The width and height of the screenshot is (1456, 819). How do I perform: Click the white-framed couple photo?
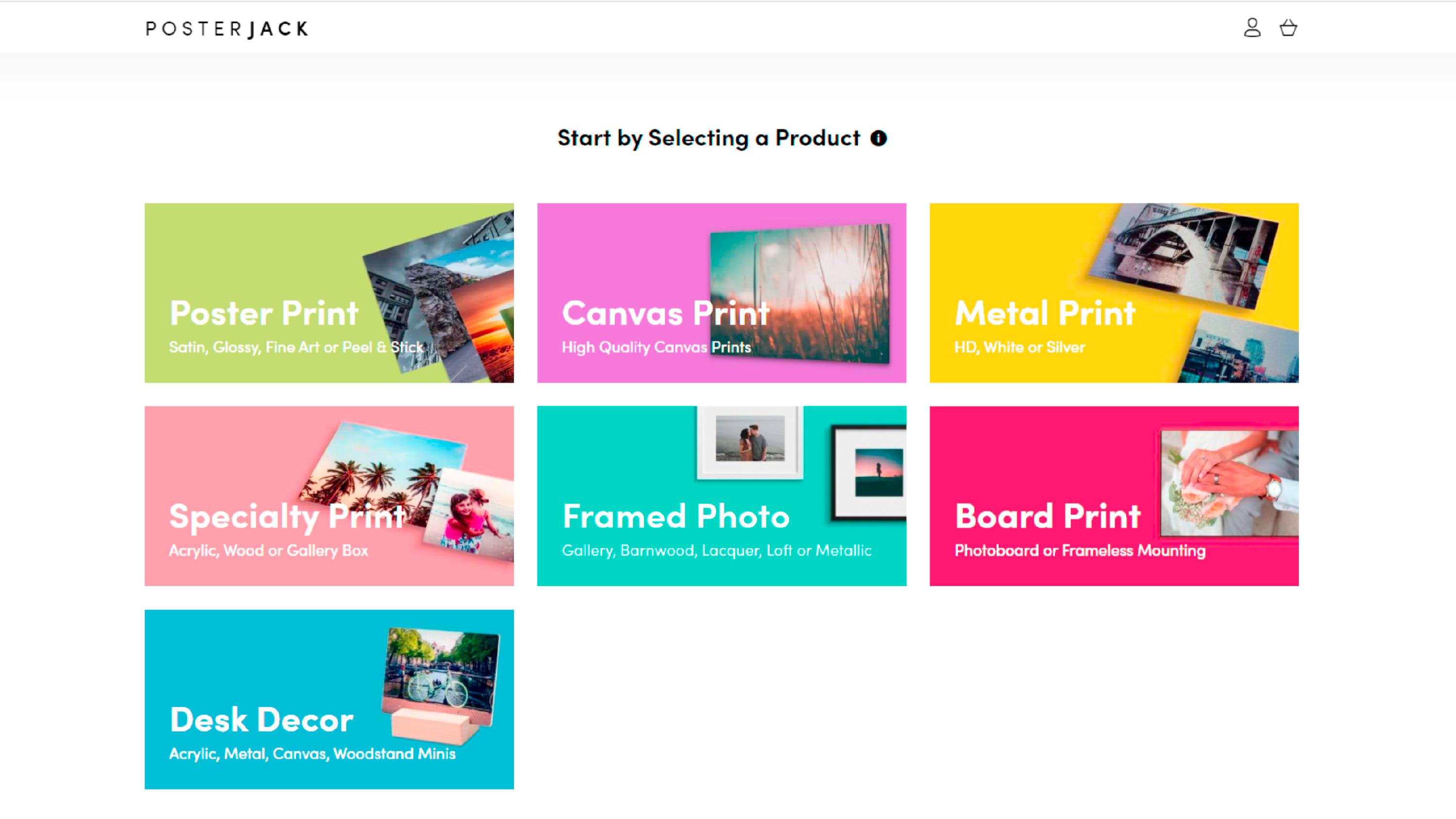[750, 442]
